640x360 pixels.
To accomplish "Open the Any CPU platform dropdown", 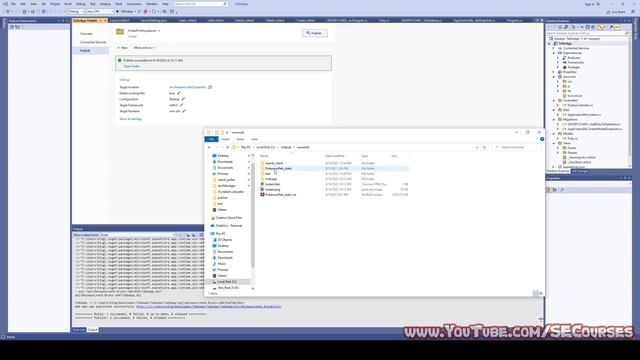I will click(100, 11).
